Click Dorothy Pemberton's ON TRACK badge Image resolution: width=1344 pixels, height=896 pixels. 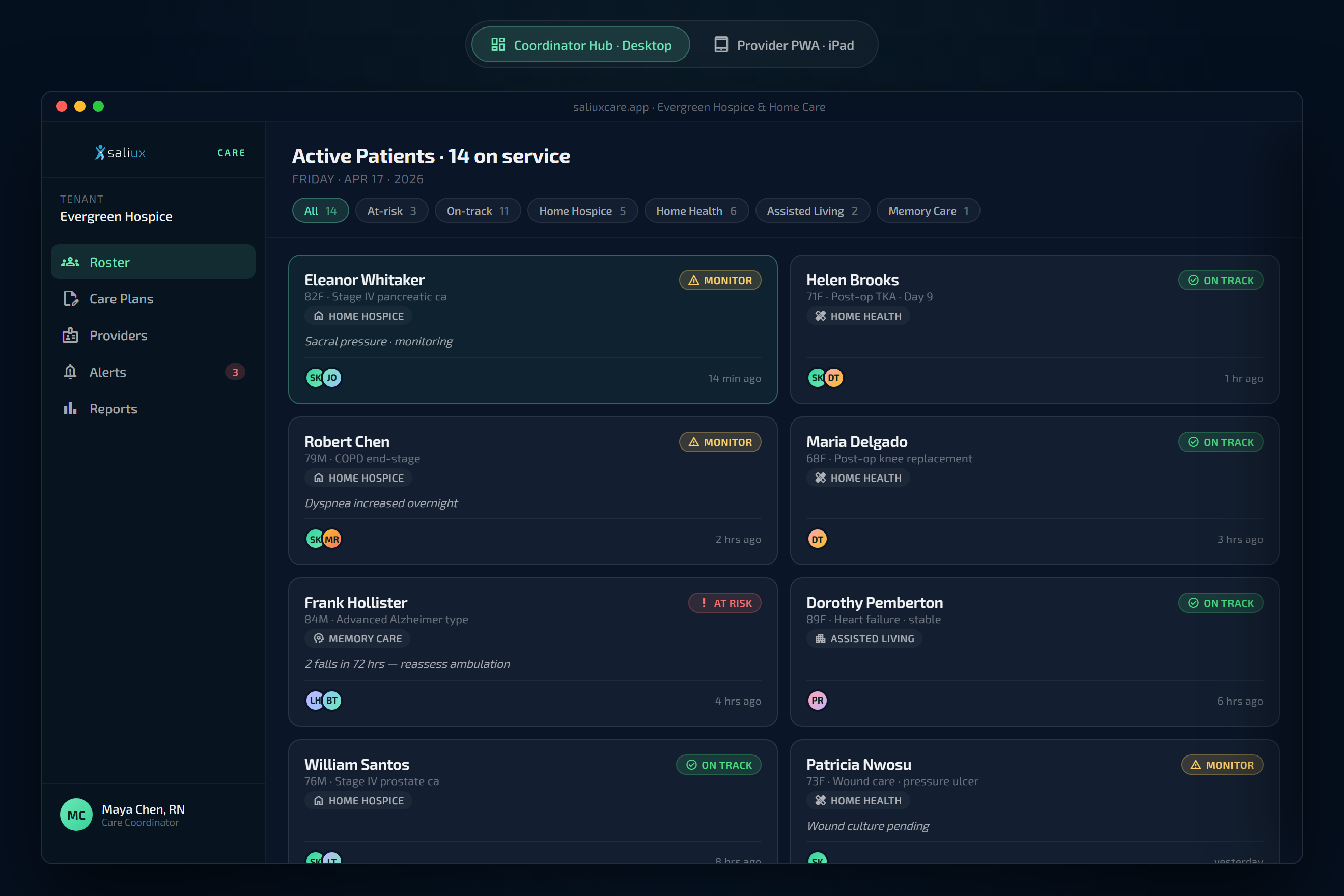(1221, 603)
